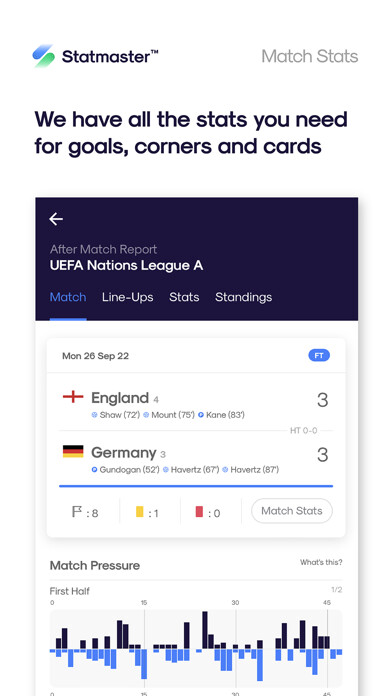Screen dimensions: 392x696
Task: Click the Statmaster logo icon
Action: [x=44, y=56]
